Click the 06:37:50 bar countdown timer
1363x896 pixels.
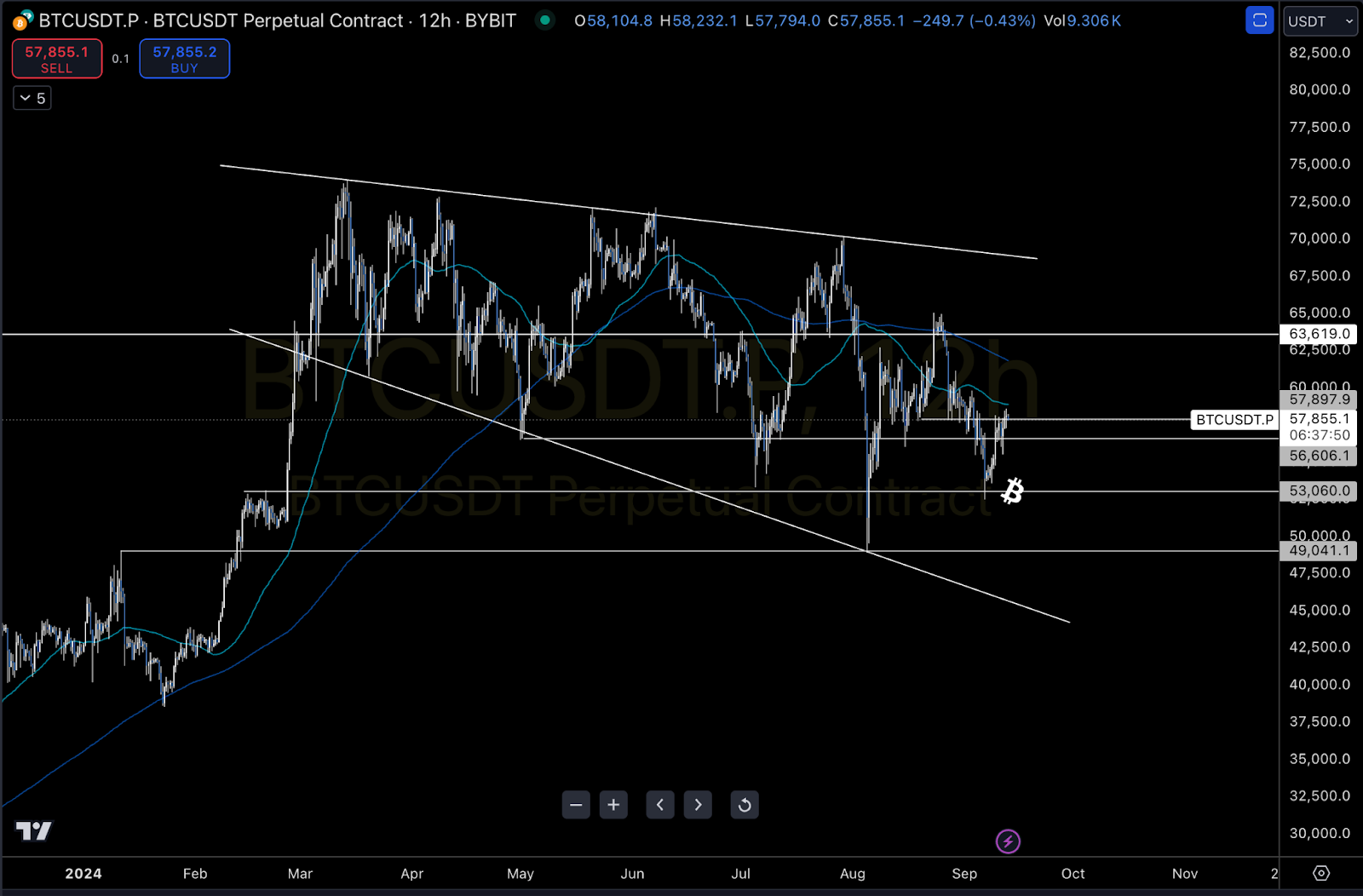click(x=1320, y=435)
